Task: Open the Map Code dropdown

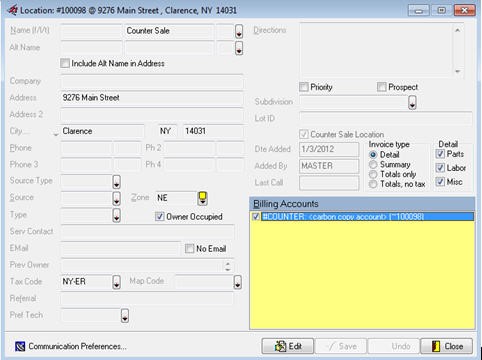Action: pos(237,282)
